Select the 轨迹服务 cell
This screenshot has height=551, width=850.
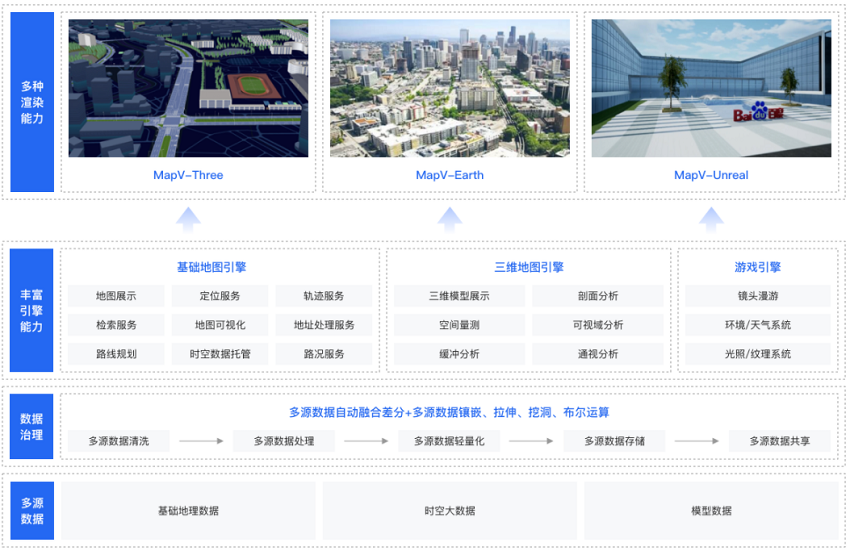coord(324,296)
